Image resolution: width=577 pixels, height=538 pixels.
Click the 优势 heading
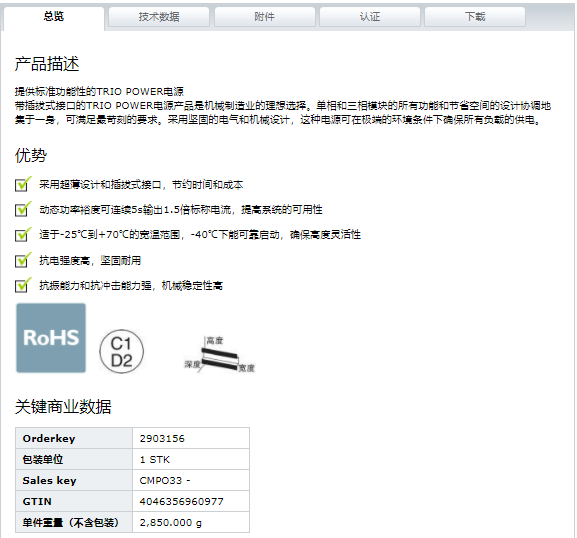(x=31, y=155)
